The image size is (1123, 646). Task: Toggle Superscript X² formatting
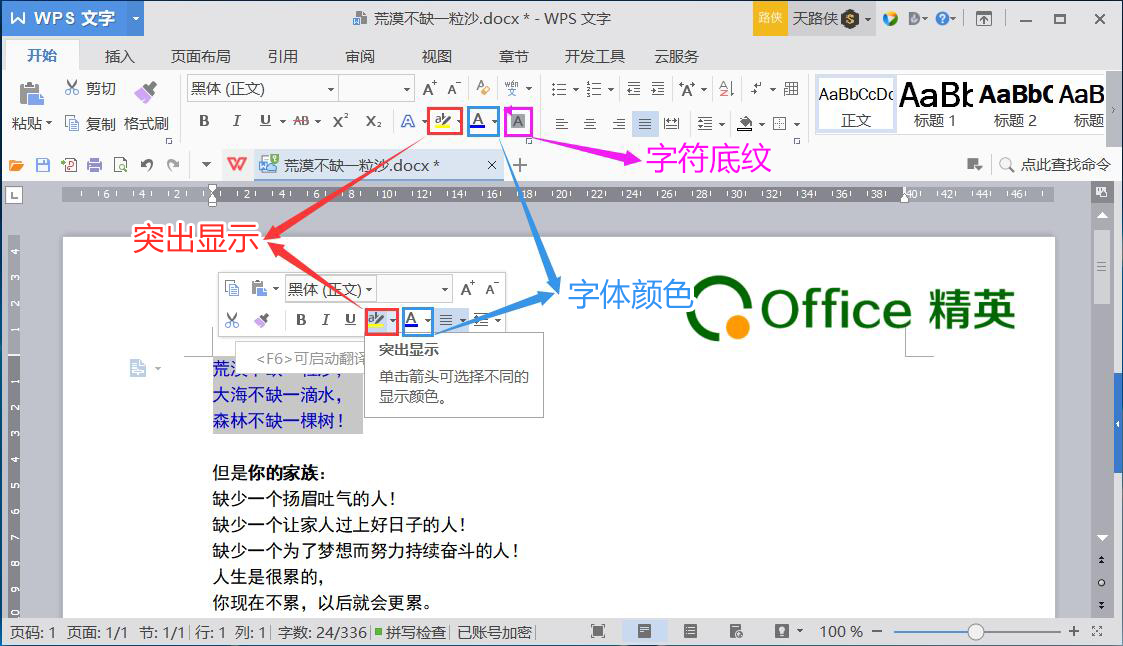click(x=340, y=121)
